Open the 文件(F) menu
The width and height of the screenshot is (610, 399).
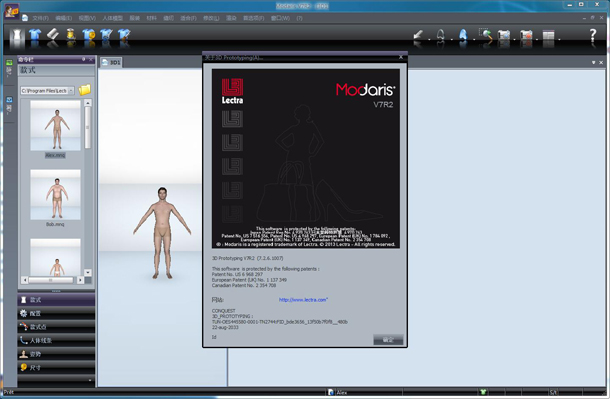tap(40, 18)
